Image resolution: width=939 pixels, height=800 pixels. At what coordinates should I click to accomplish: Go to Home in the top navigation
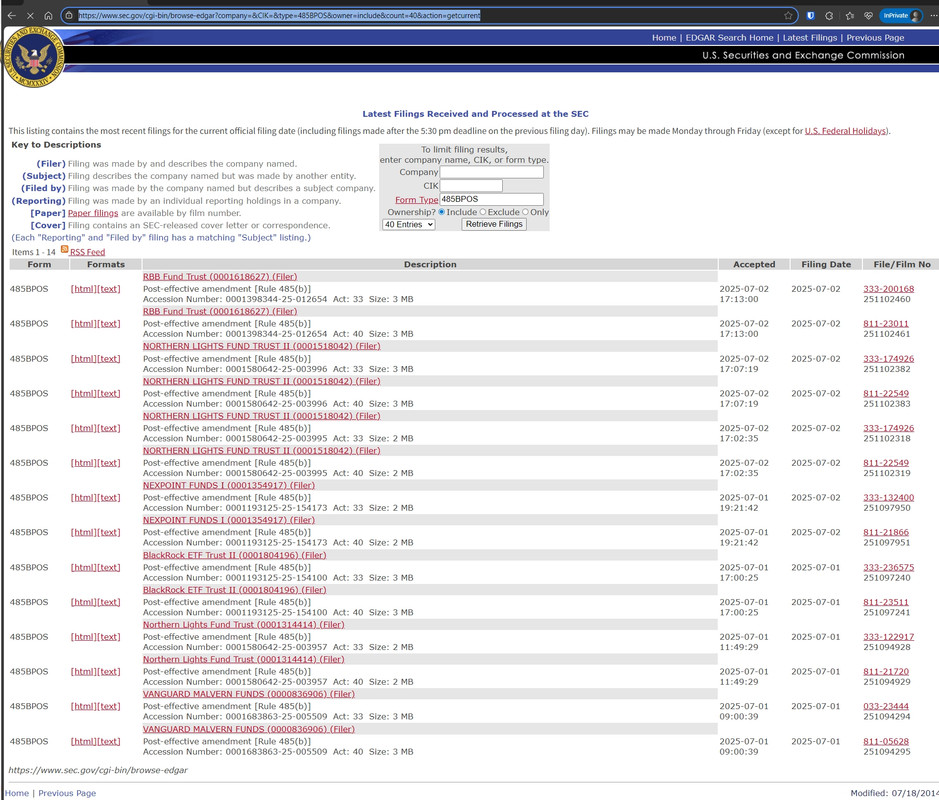(x=664, y=38)
